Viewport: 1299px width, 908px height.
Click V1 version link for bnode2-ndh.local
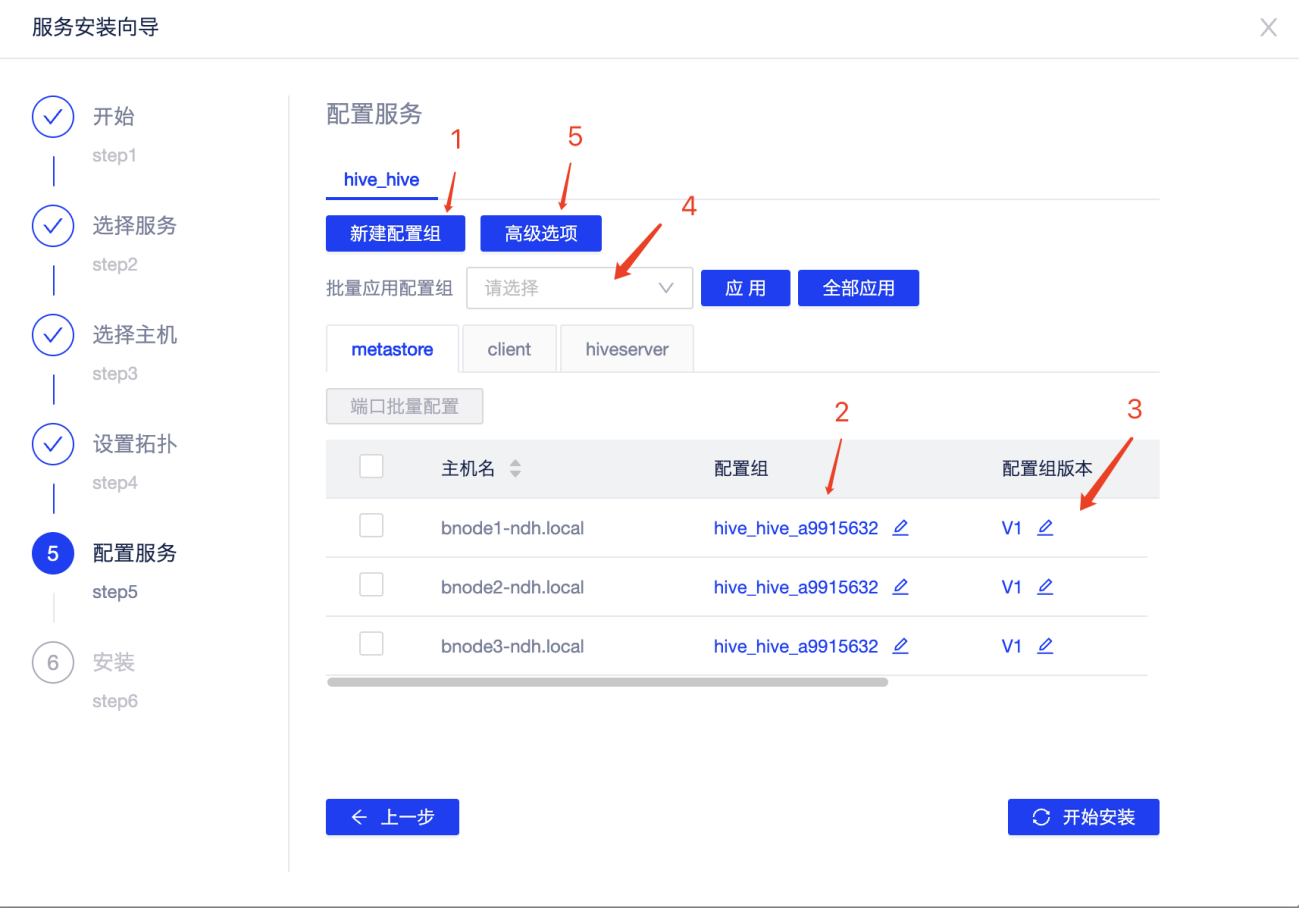[x=1012, y=587]
